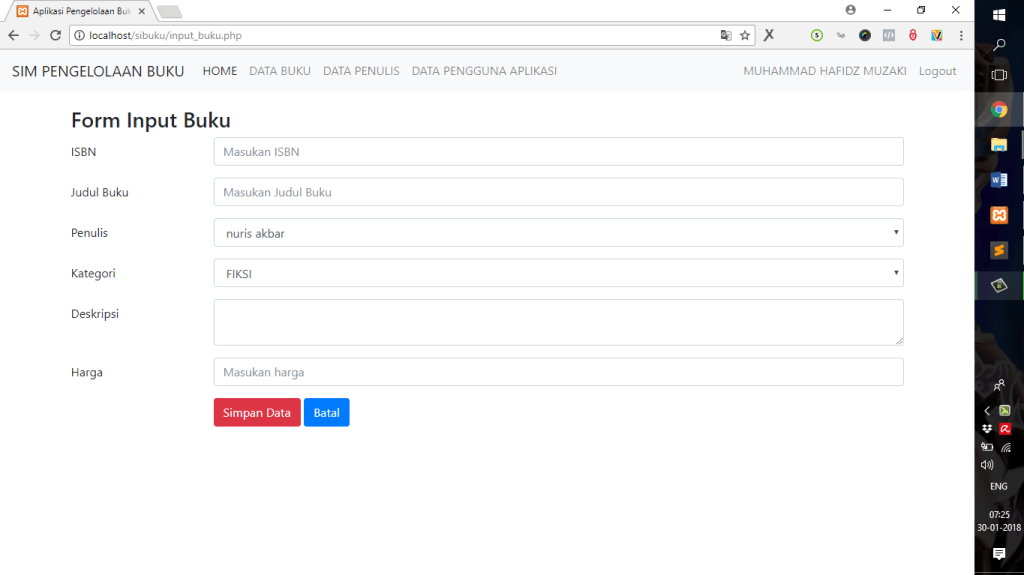The width and height of the screenshot is (1024, 575).
Task: Open the Google Translate icon in address bar
Action: click(x=726, y=35)
